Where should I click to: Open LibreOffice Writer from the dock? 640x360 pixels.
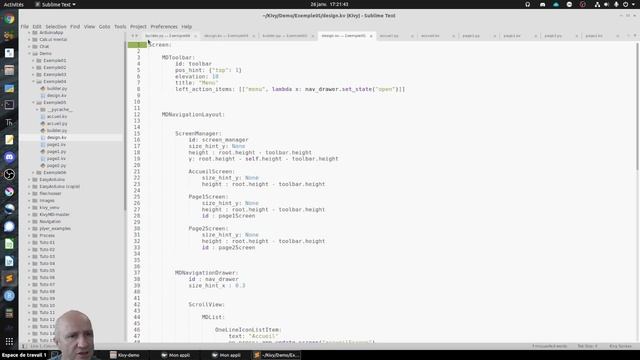point(9,261)
